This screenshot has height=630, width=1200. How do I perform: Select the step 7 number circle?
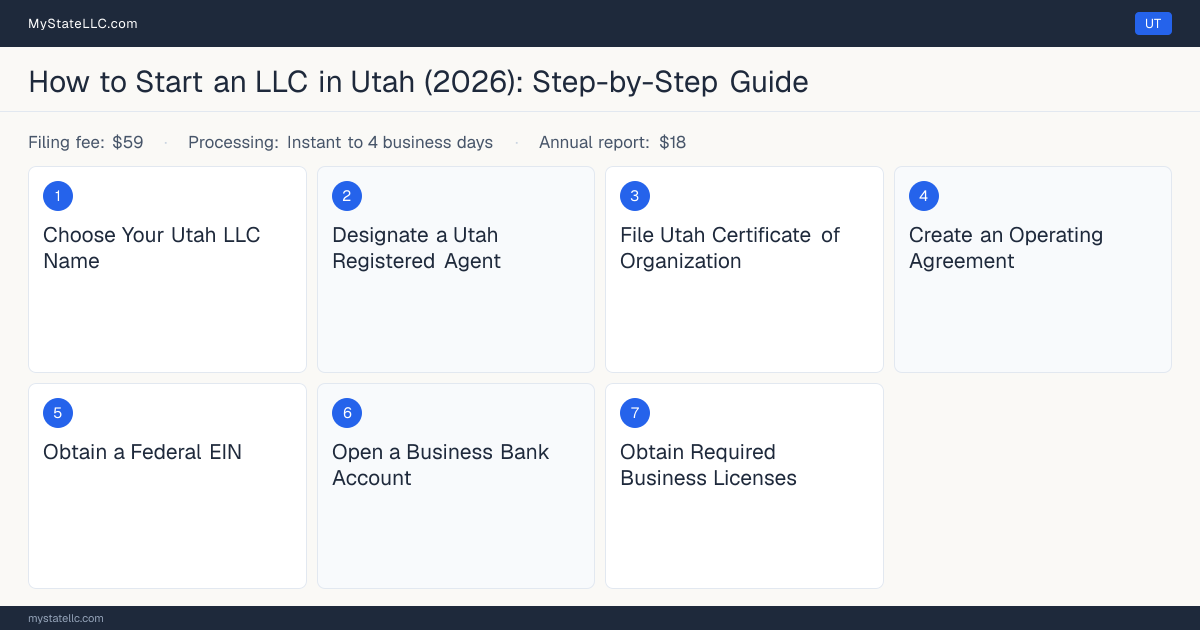[x=635, y=413]
